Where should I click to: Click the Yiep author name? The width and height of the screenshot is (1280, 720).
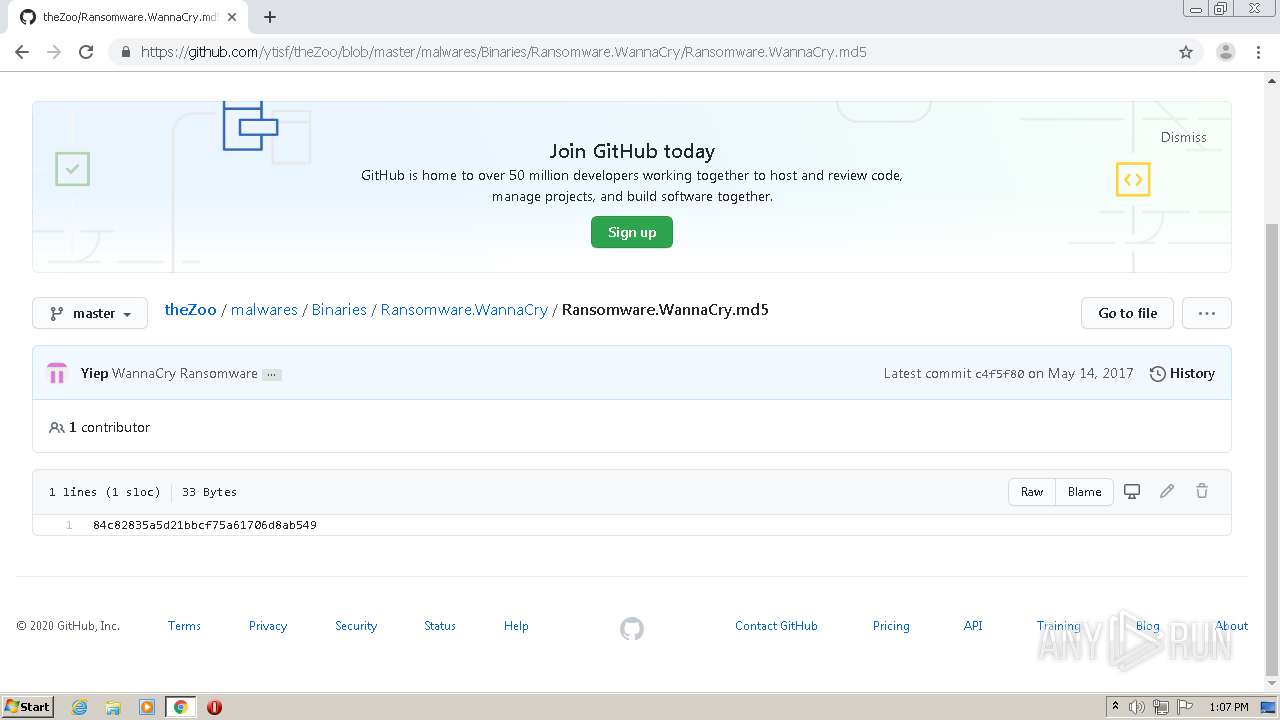pos(94,373)
